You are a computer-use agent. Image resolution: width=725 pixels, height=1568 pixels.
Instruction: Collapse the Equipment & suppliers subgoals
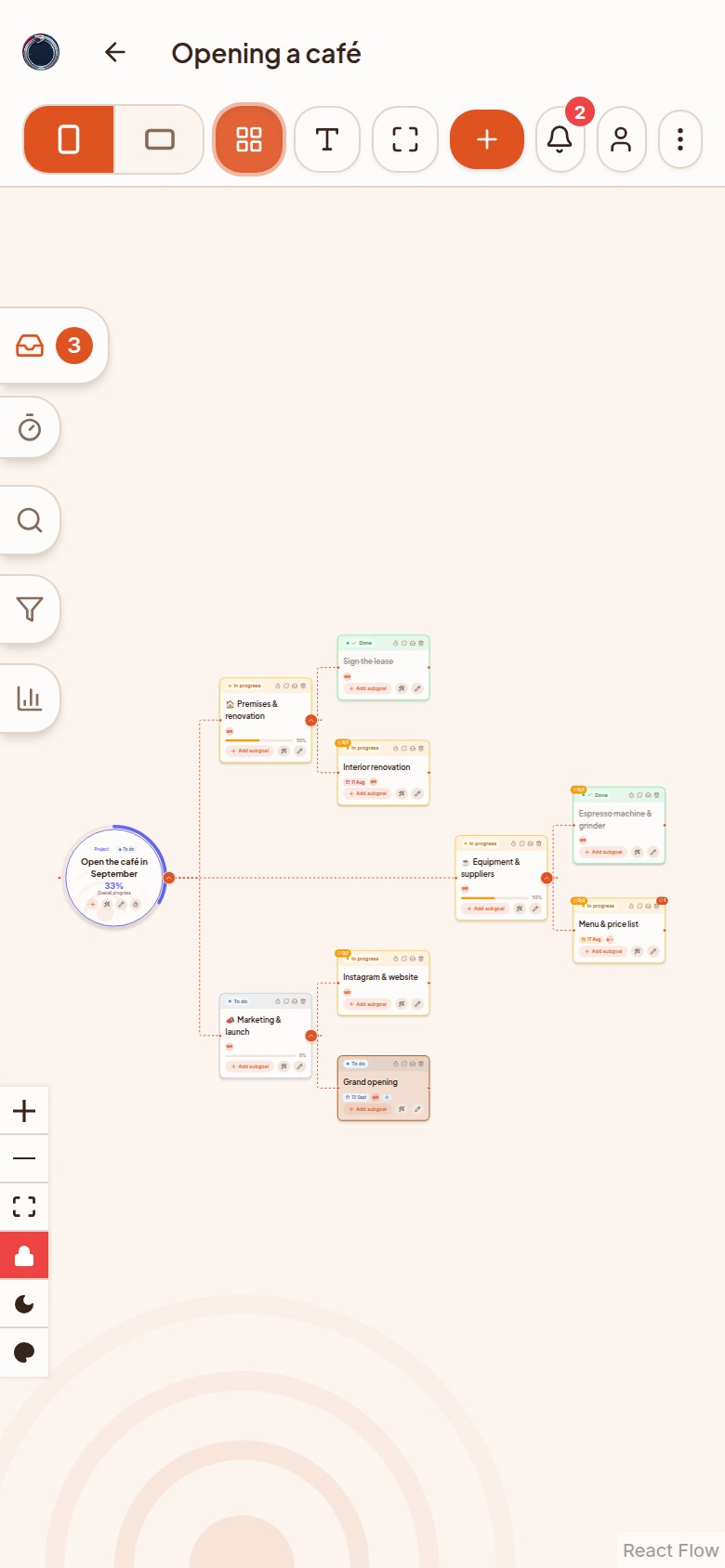547,878
